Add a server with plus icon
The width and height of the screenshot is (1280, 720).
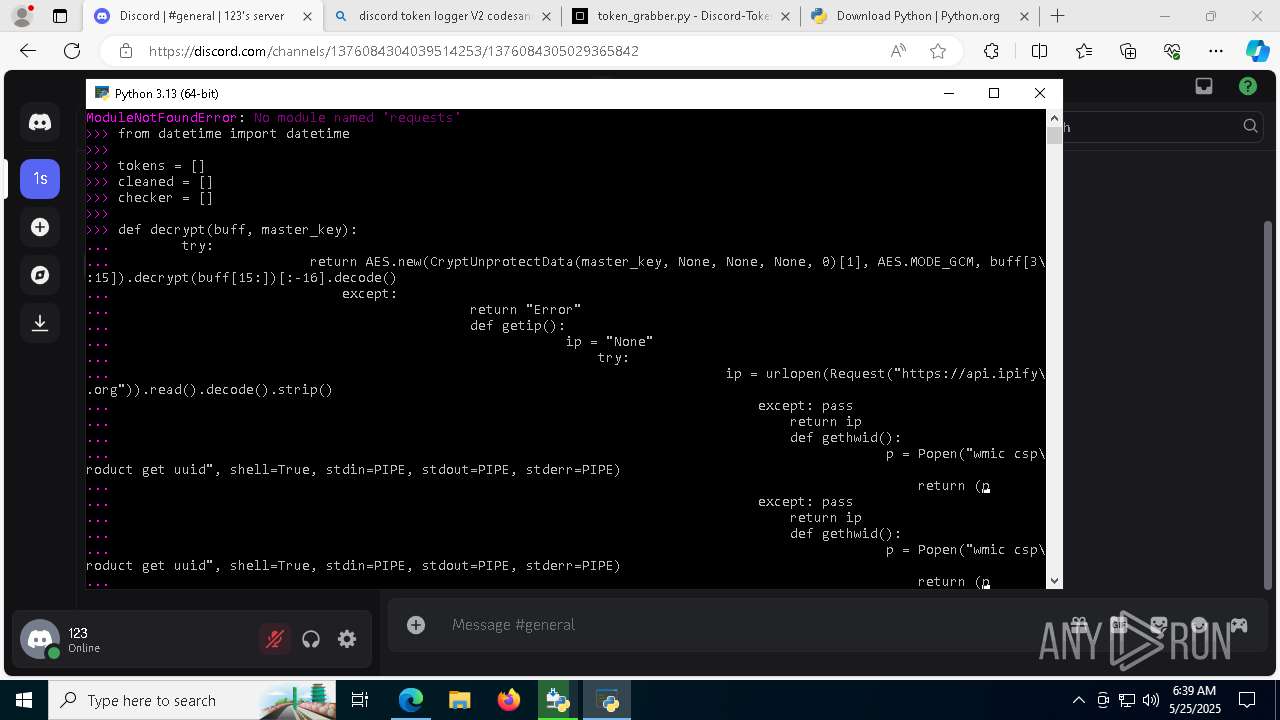coord(40,227)
